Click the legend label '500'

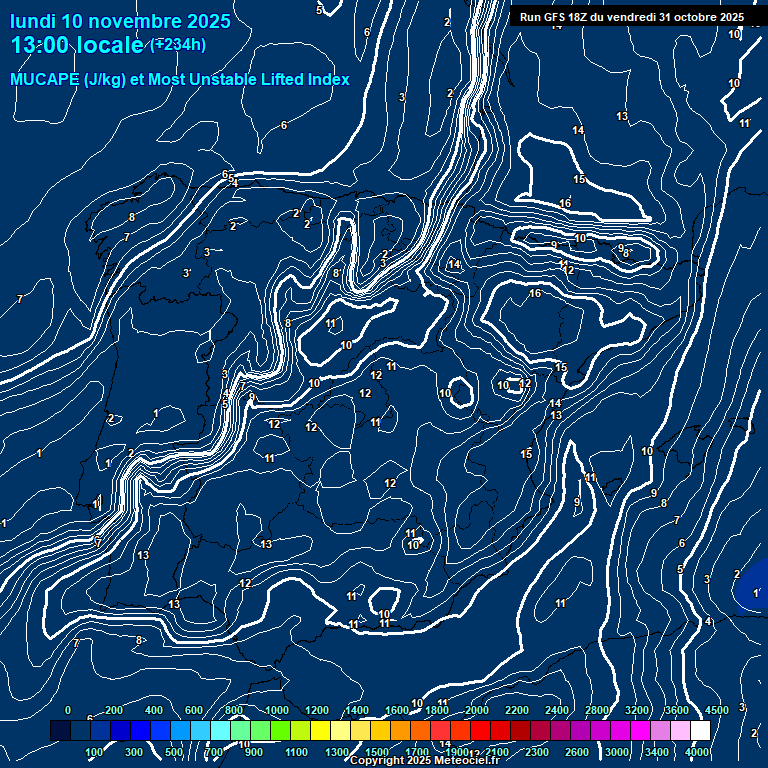(174, 752)
